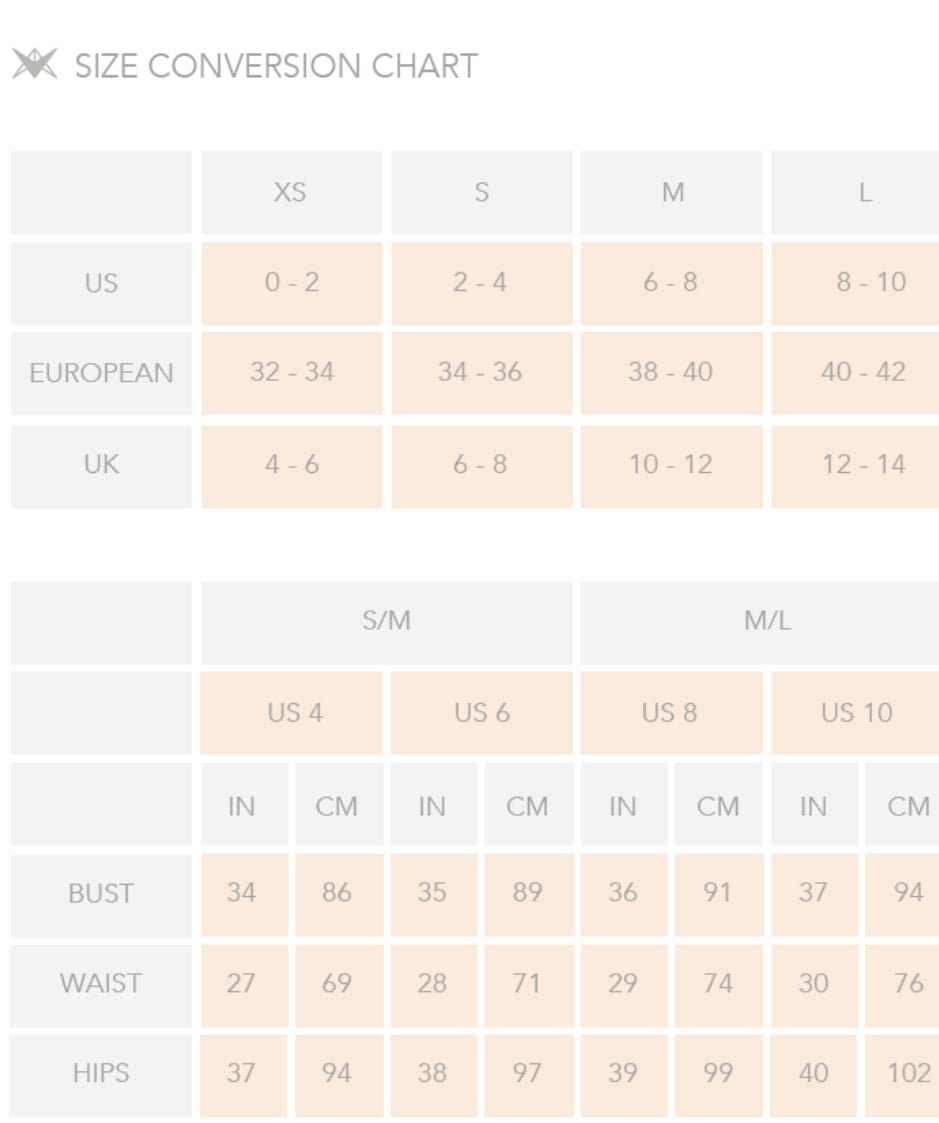The height and width of the screenshot is (1123, 939).
Task: Click the hips 102 cm cell
Action: tap(902, 1075)
